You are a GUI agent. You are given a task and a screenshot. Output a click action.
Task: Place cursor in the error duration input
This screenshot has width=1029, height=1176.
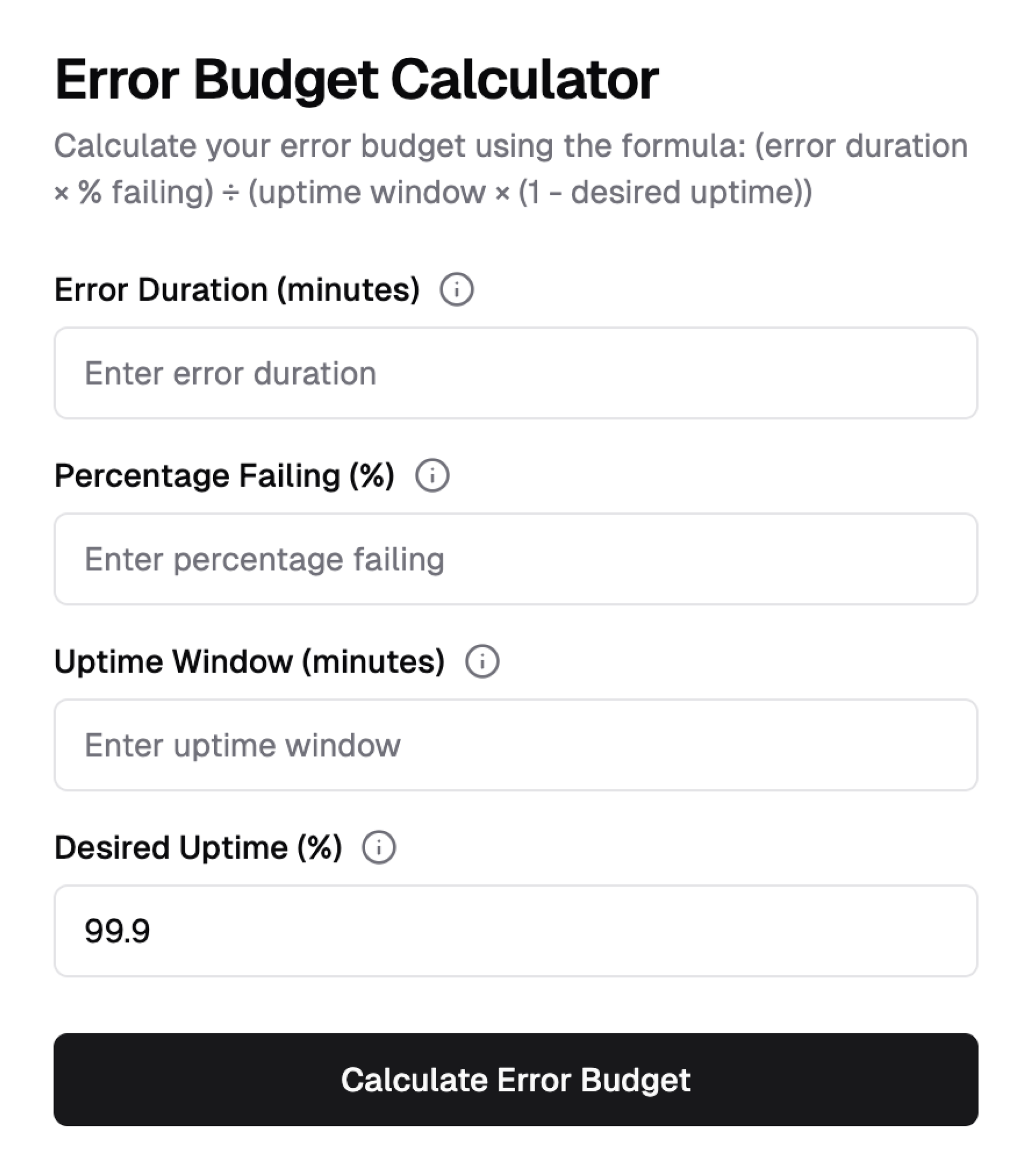tap(514, 374)
